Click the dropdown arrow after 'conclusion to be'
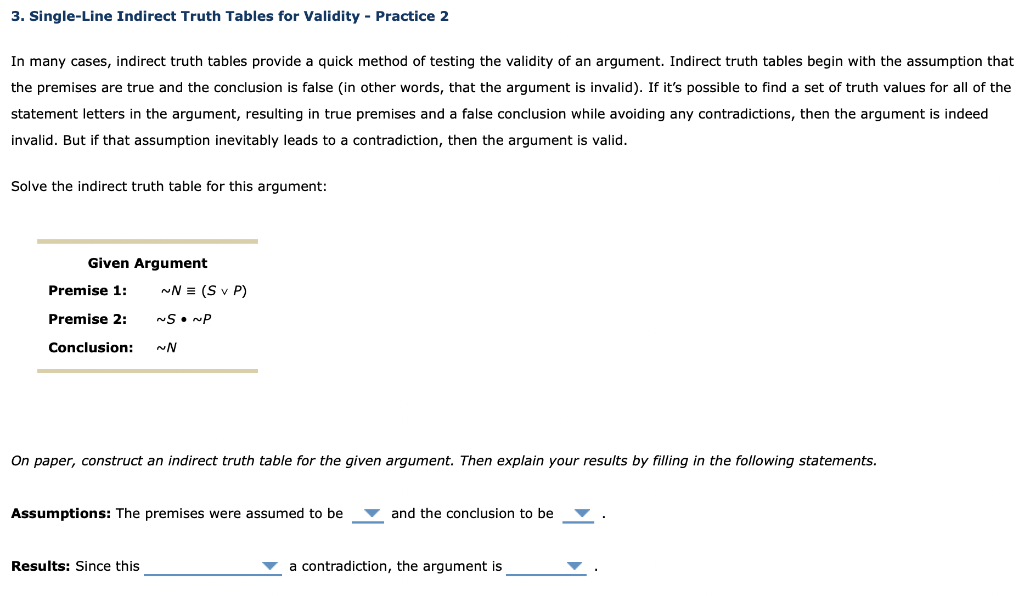This screenshot has height=596, width=1024. tap(578, 514)
